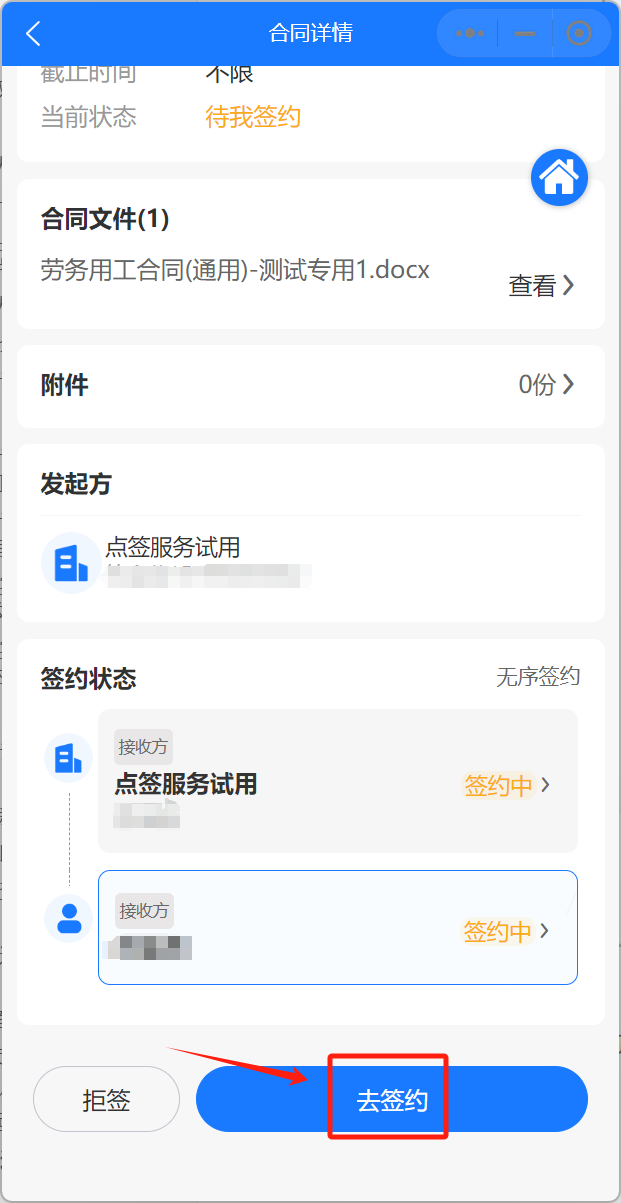Expand 点签服务试用 signing status chevron
The image size is (621, 1203).
point(545,785)
